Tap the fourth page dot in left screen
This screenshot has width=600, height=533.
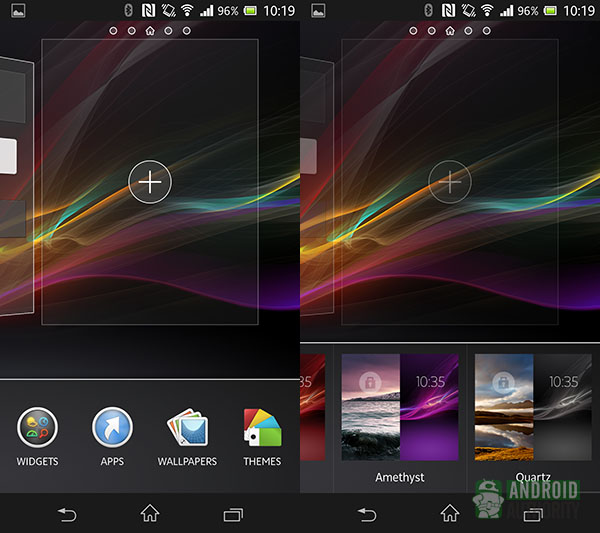[x=168, y=31]
